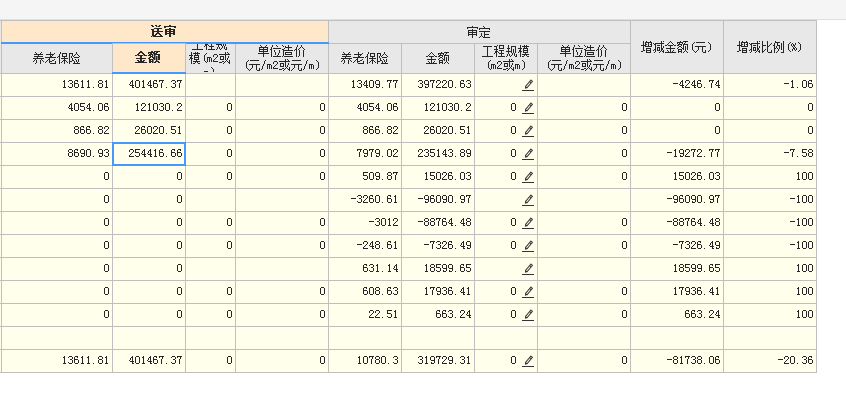Click pencil icon in 15026.03 row
This screenshot has width=846, height=399.
528,177
